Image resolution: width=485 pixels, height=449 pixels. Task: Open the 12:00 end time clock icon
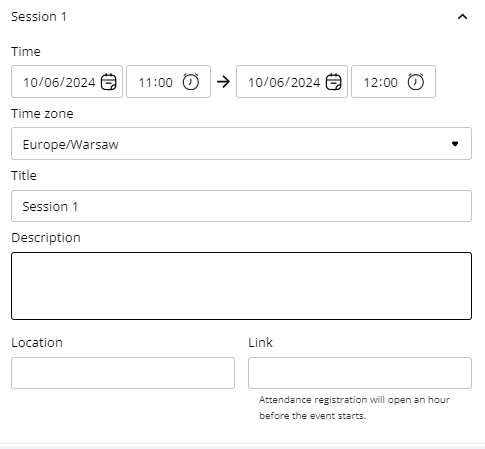click(416, 82)
